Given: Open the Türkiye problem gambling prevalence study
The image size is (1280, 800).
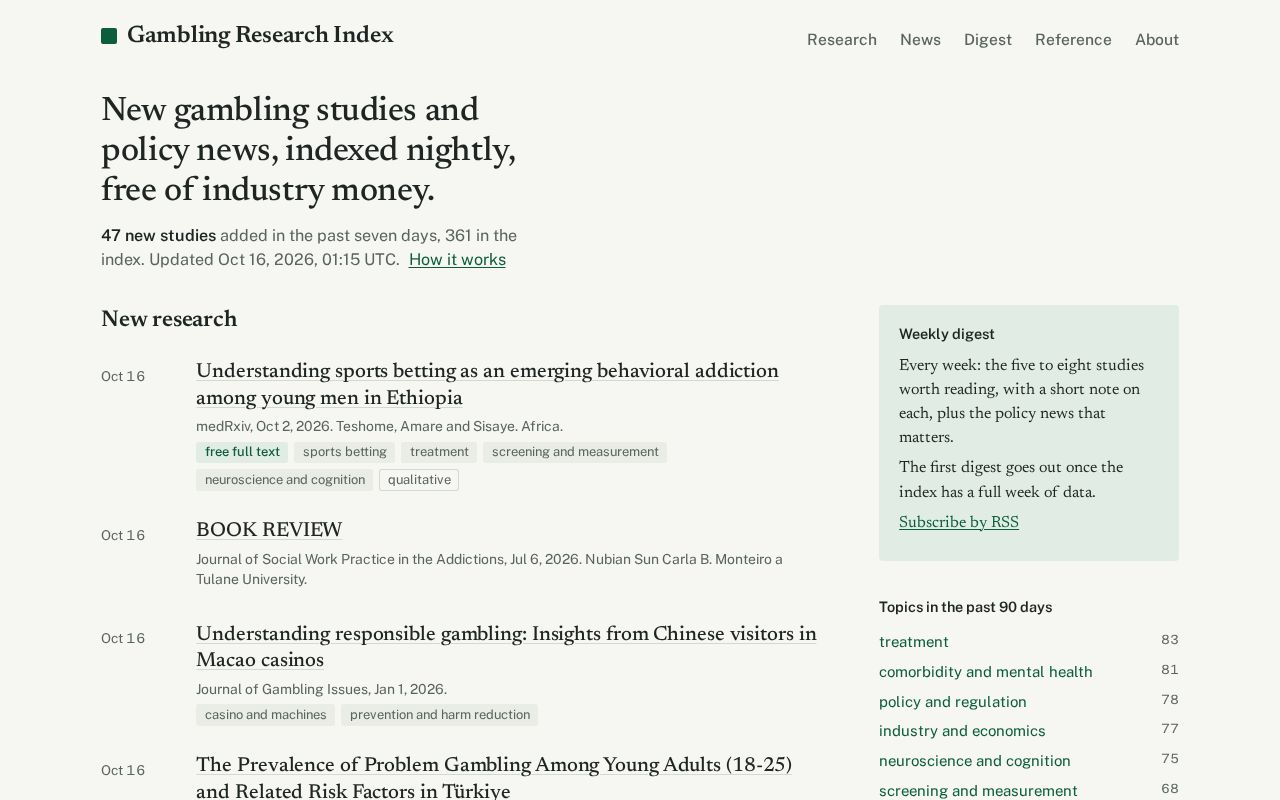Looking at the screenshot, I should point(494,778).
